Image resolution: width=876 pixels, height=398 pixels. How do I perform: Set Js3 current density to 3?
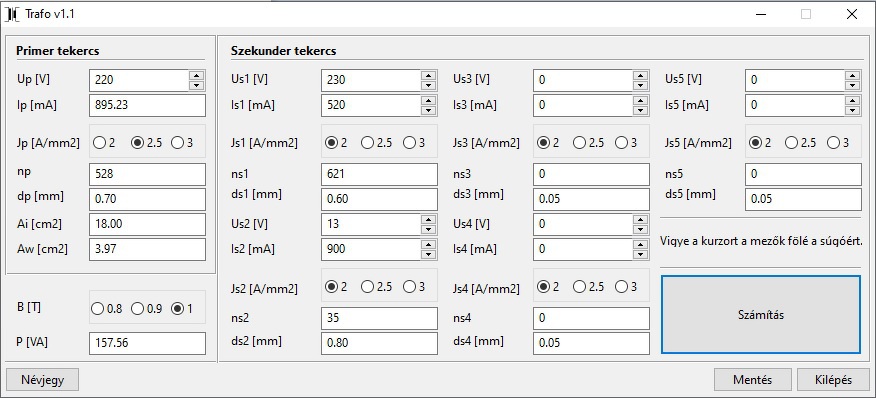[626, 143]
